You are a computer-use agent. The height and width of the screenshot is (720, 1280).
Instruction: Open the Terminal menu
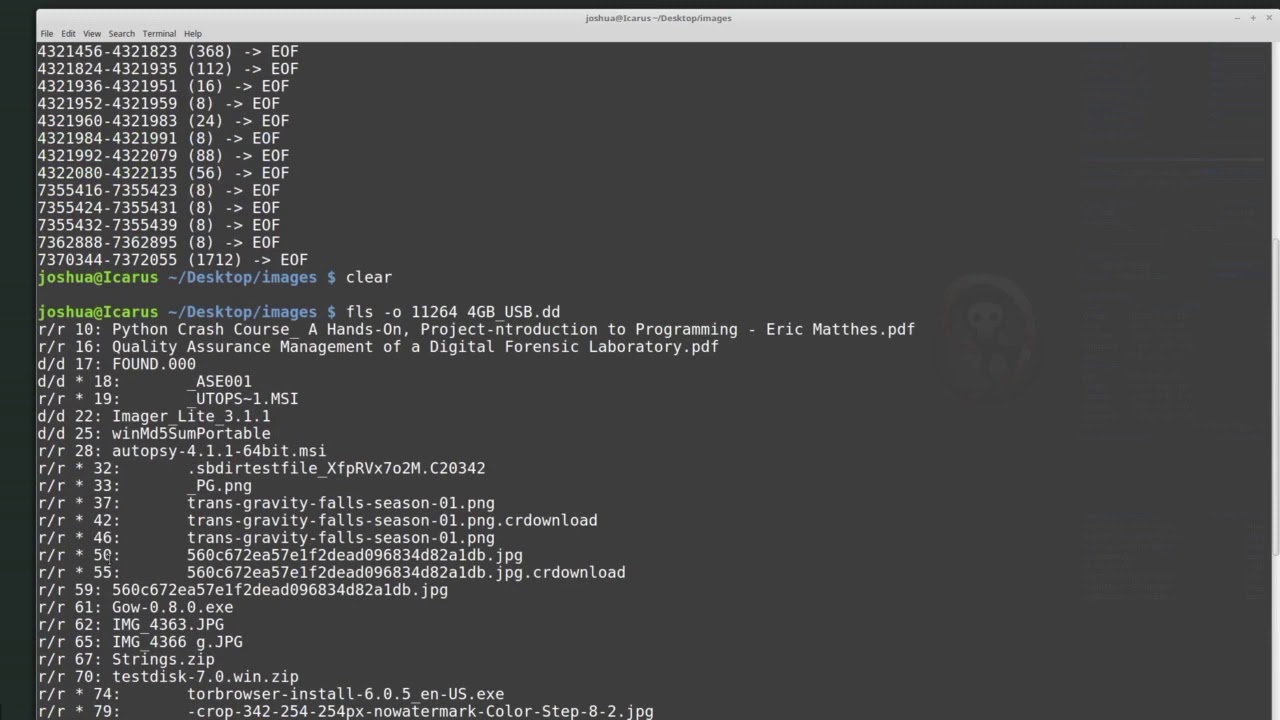coord(159,34)
